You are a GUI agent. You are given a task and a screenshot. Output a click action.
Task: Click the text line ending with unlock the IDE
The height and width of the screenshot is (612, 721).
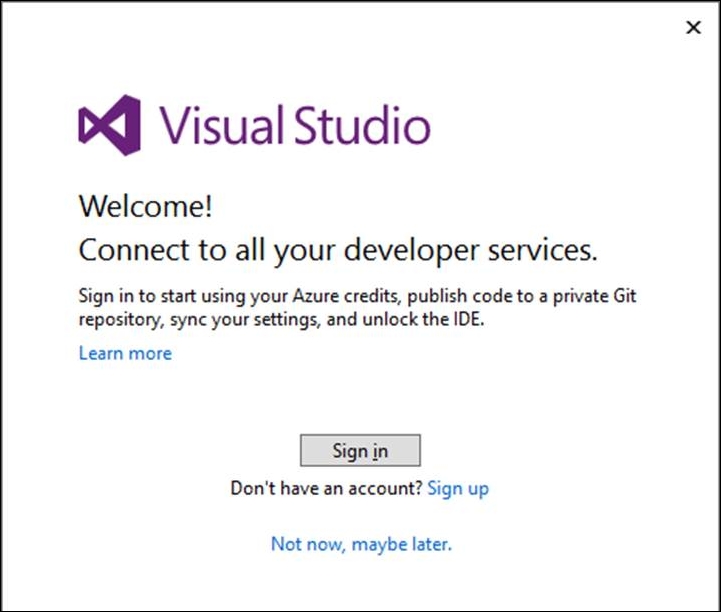(281, 319)
